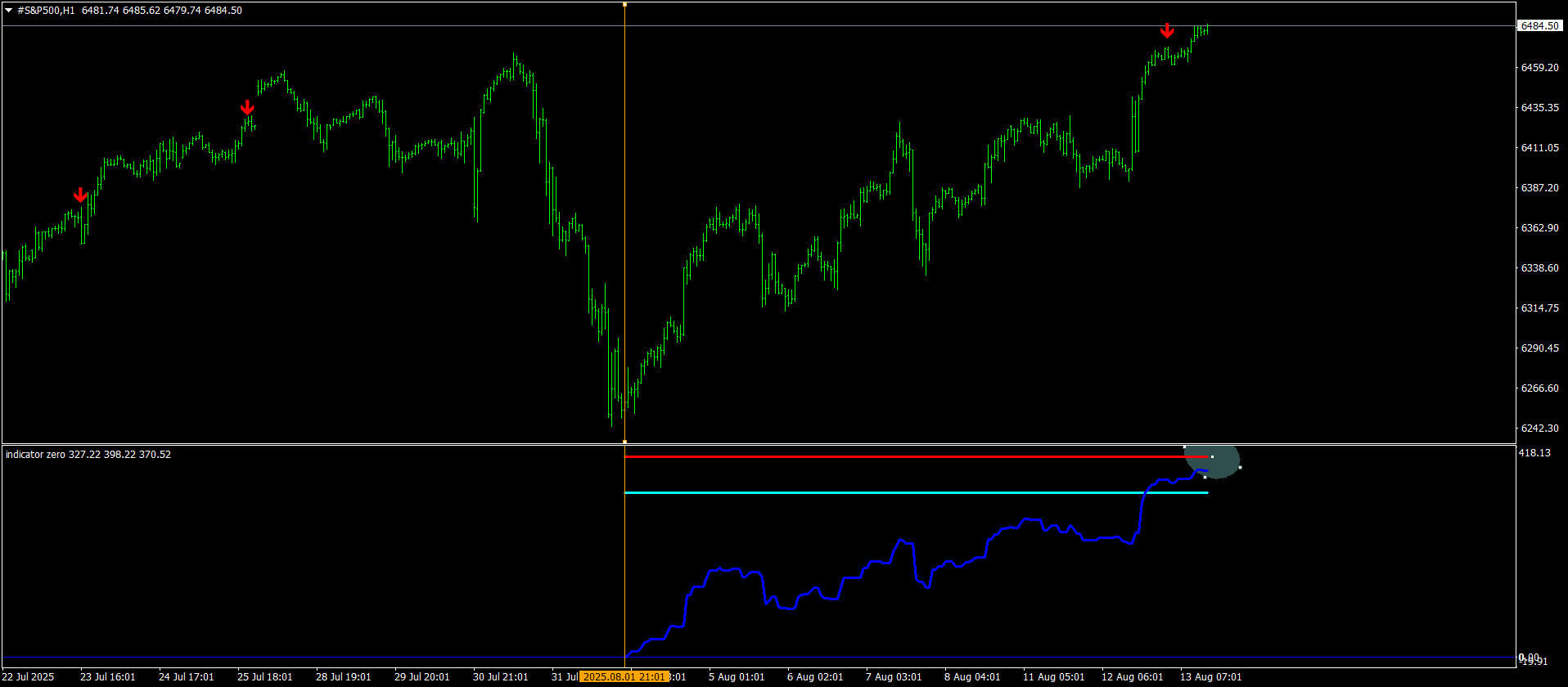Select the red arrow at 13 Aug high
Image resolution: width=1568 pixels, height=687 pixels.
click(x=1167, y=31)
